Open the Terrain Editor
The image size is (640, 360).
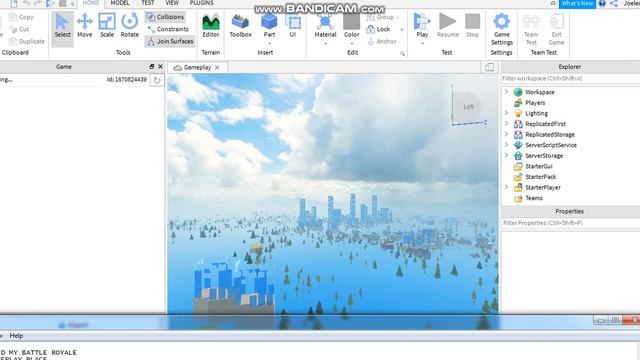[x=211, y=26]
